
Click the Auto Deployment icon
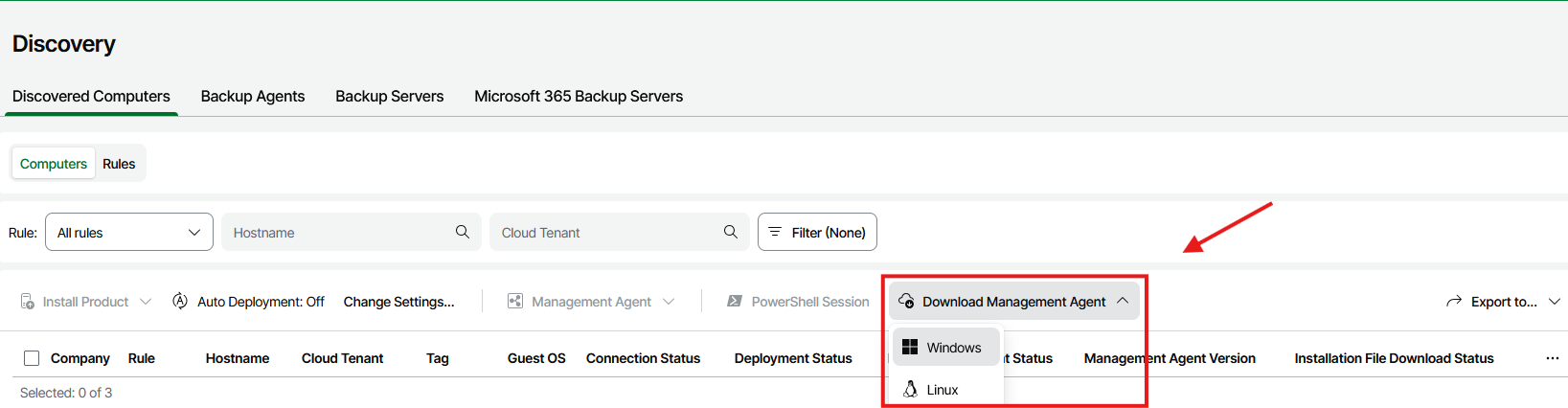click(180, 301)
